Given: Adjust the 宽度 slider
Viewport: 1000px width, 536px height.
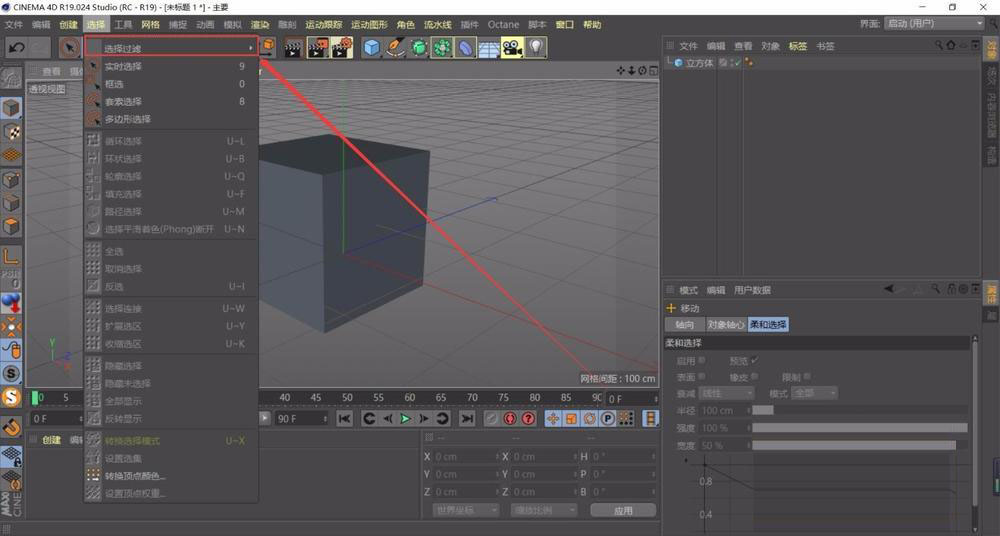Looking at the screenshot, I should [x=859, y=445].
